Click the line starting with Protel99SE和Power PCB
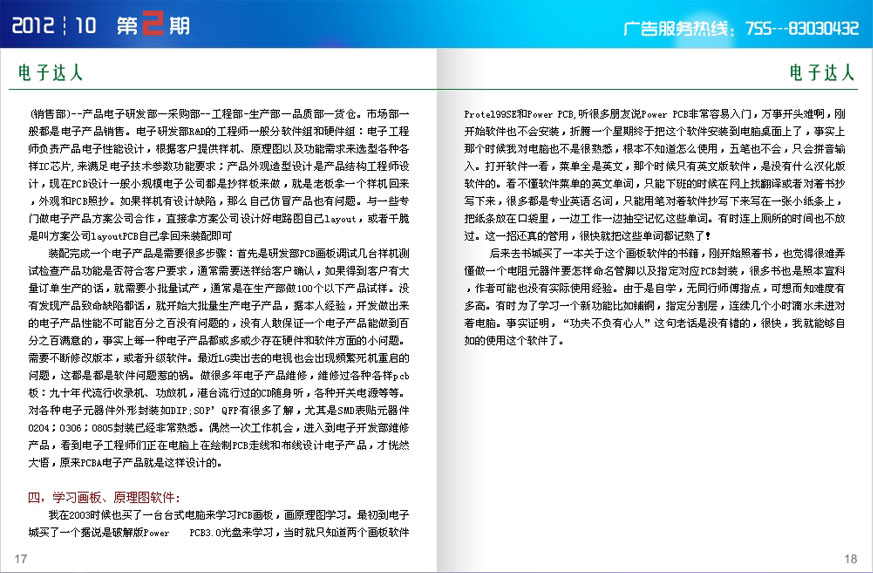This screenshot has width=873, height=573. [655, 114]
